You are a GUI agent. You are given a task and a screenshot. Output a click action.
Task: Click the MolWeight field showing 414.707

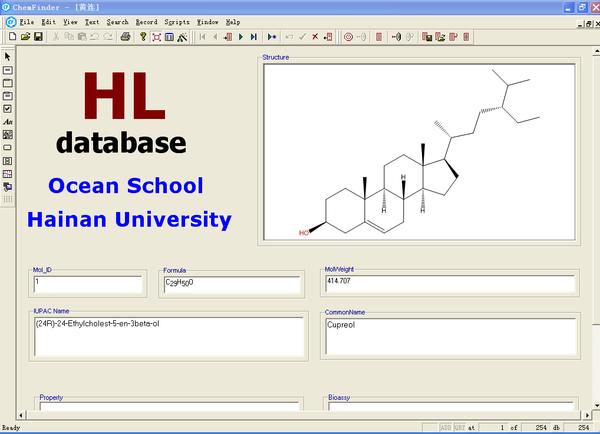pyautogui.click(x=450, y=284)
